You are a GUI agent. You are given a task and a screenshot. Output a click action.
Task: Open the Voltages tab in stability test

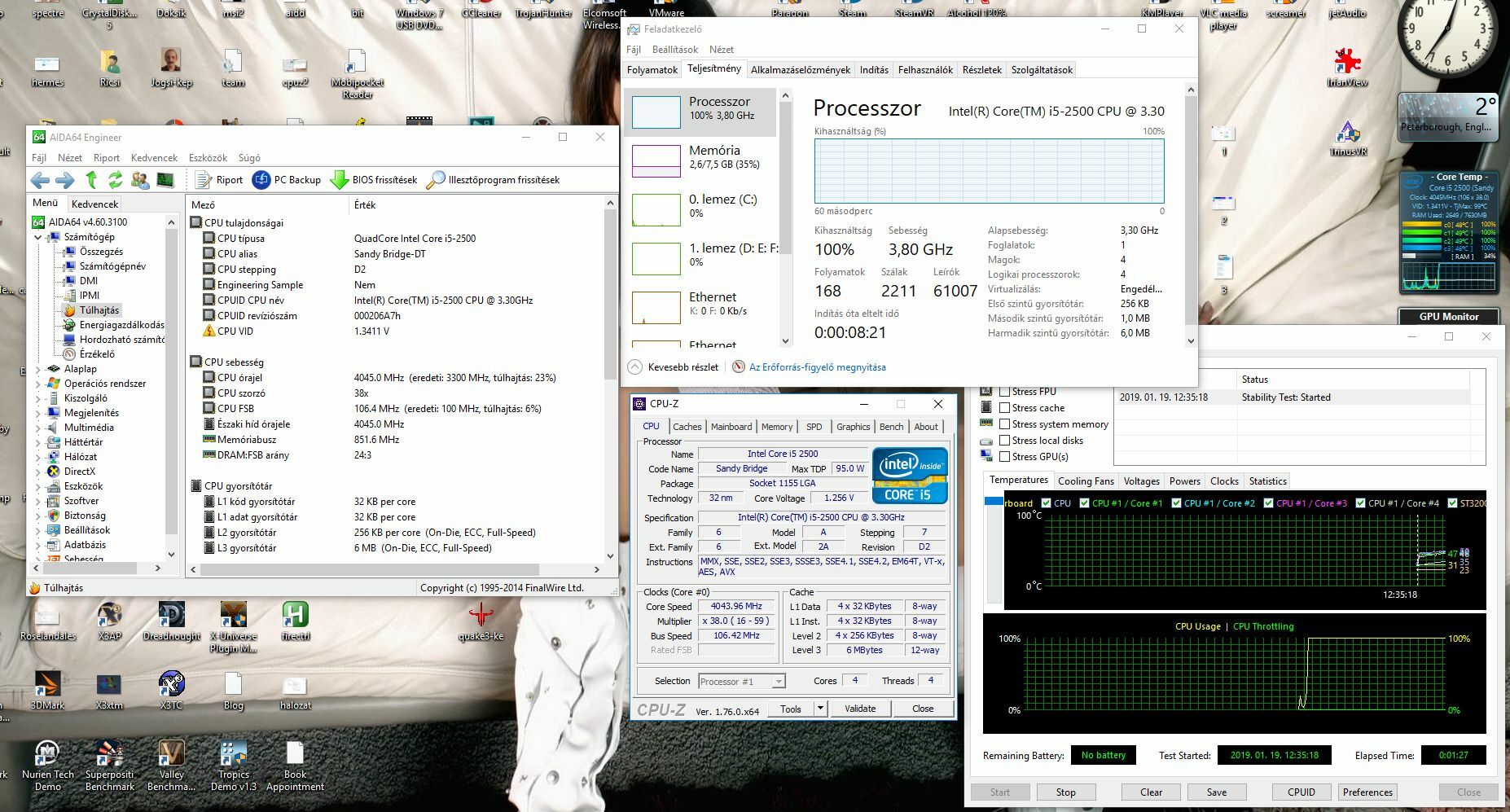tap(1141, 481)
